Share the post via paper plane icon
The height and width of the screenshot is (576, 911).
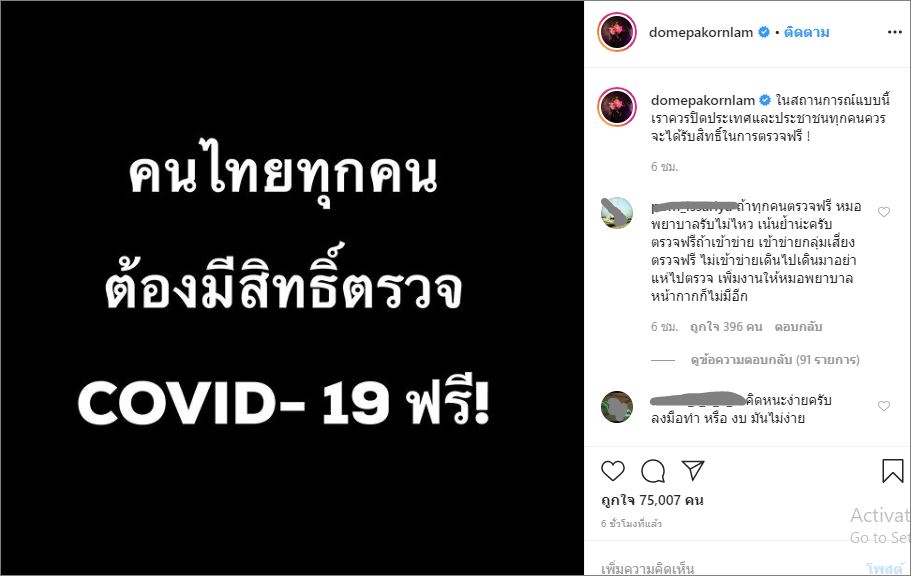[693, 470]
